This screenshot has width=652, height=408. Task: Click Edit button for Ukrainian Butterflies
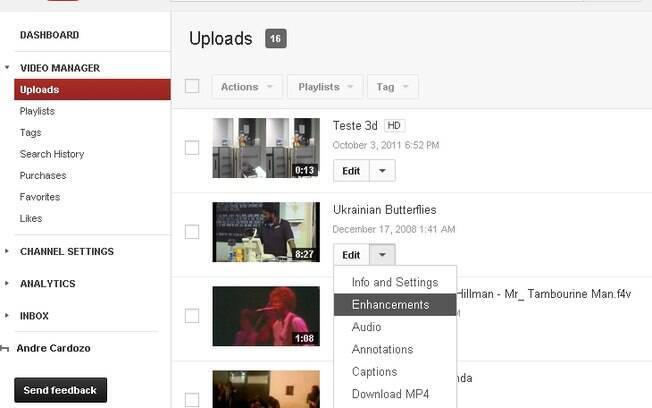pos(351,255)
